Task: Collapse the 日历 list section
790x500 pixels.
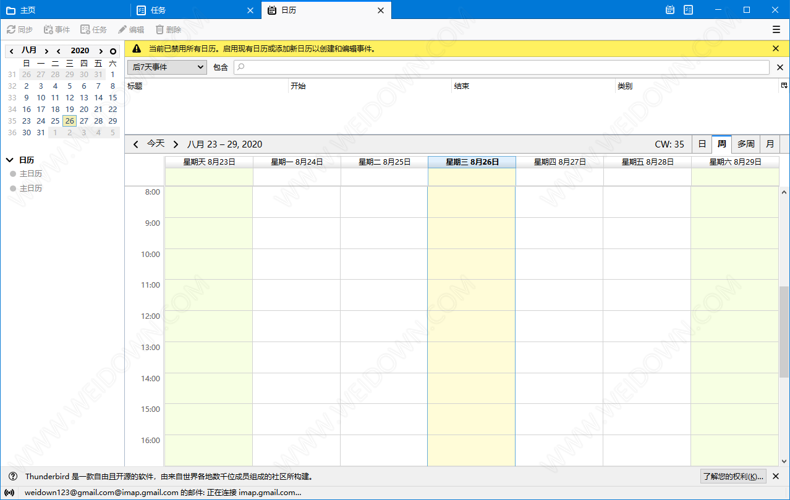Action: [10, 160]
